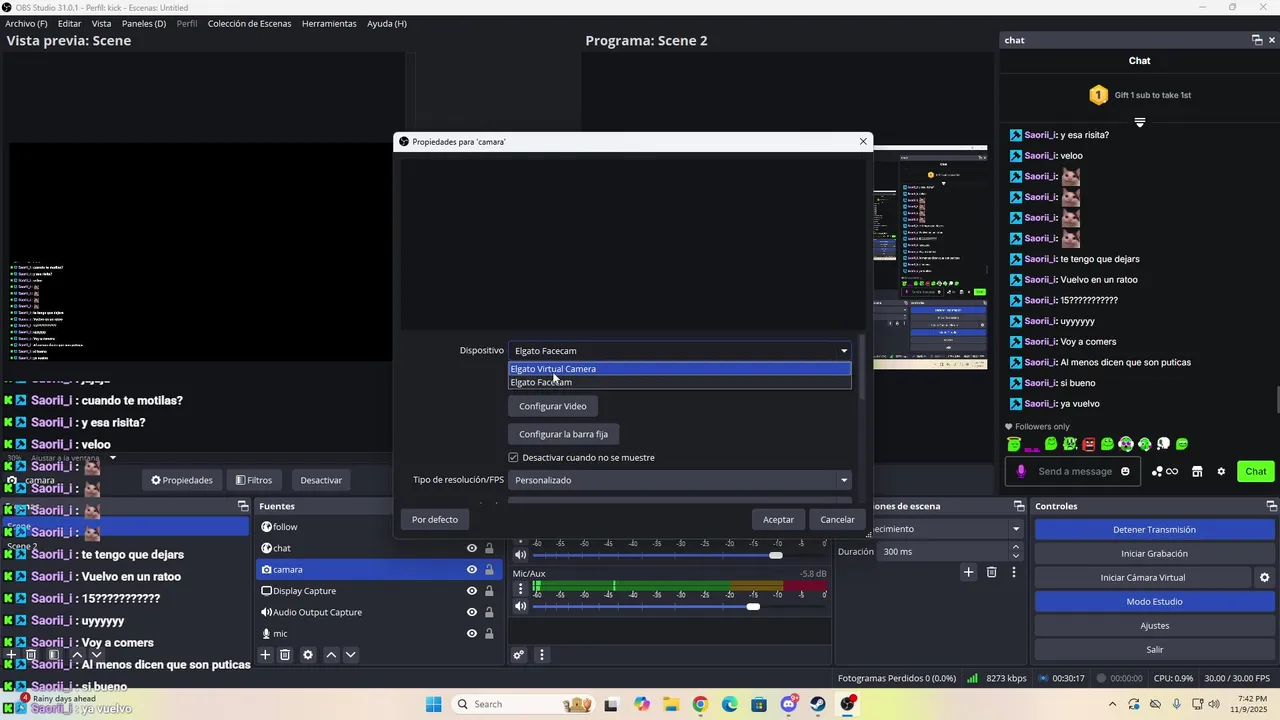Viewport: 1280px width, 720px height.
Task: Open the Editar menu
Action: pyautogui.click(x=69, y=23)
